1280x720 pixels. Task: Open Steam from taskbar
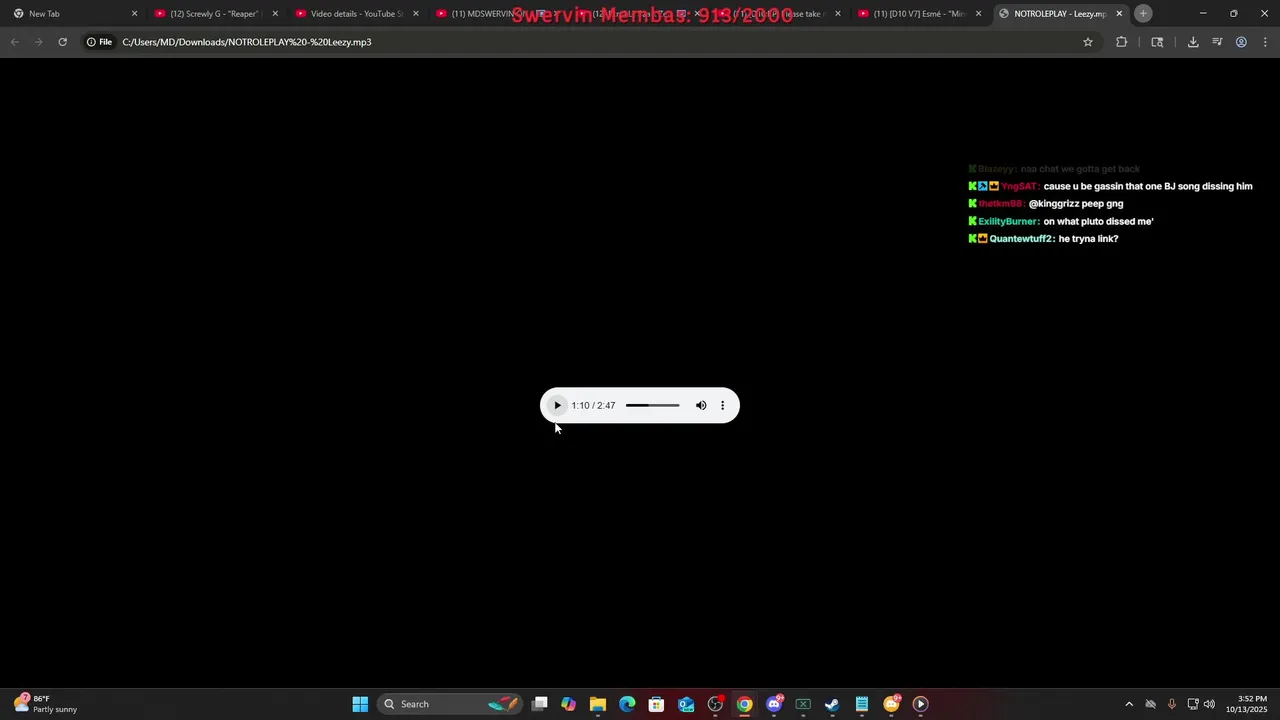tap(832, 704)
